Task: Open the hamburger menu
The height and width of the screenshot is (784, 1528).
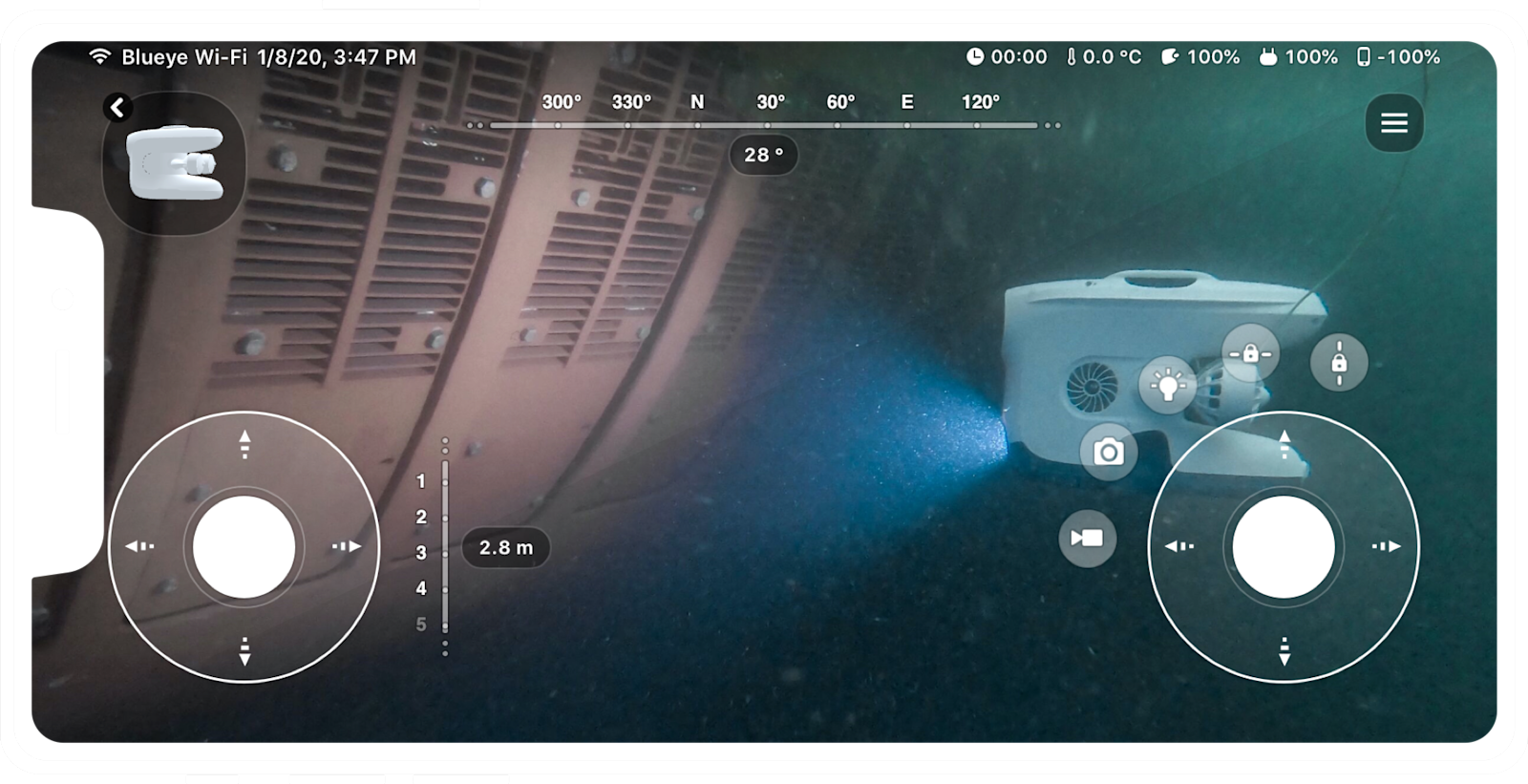Action: (x=1394, y=122)
